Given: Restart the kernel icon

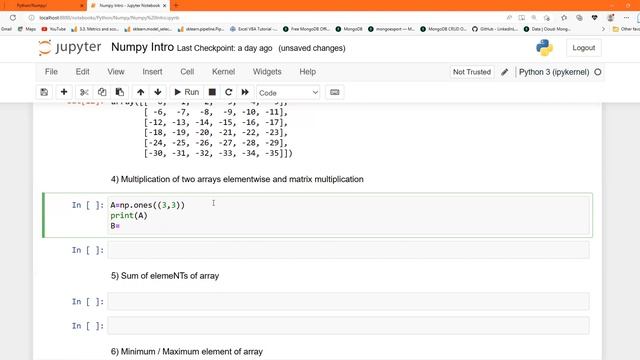Looking at the screenshot, I should tap(229, 92).
